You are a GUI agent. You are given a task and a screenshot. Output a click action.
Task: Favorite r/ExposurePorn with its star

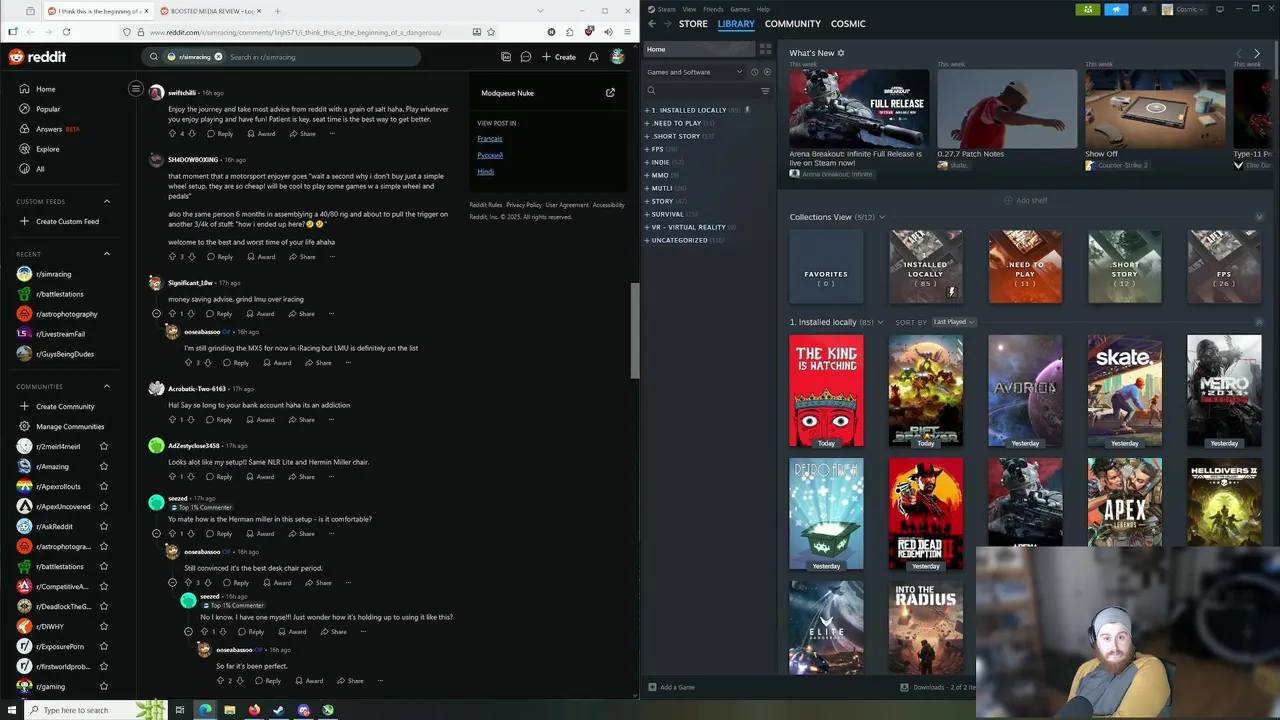click(x=104, y=647)
